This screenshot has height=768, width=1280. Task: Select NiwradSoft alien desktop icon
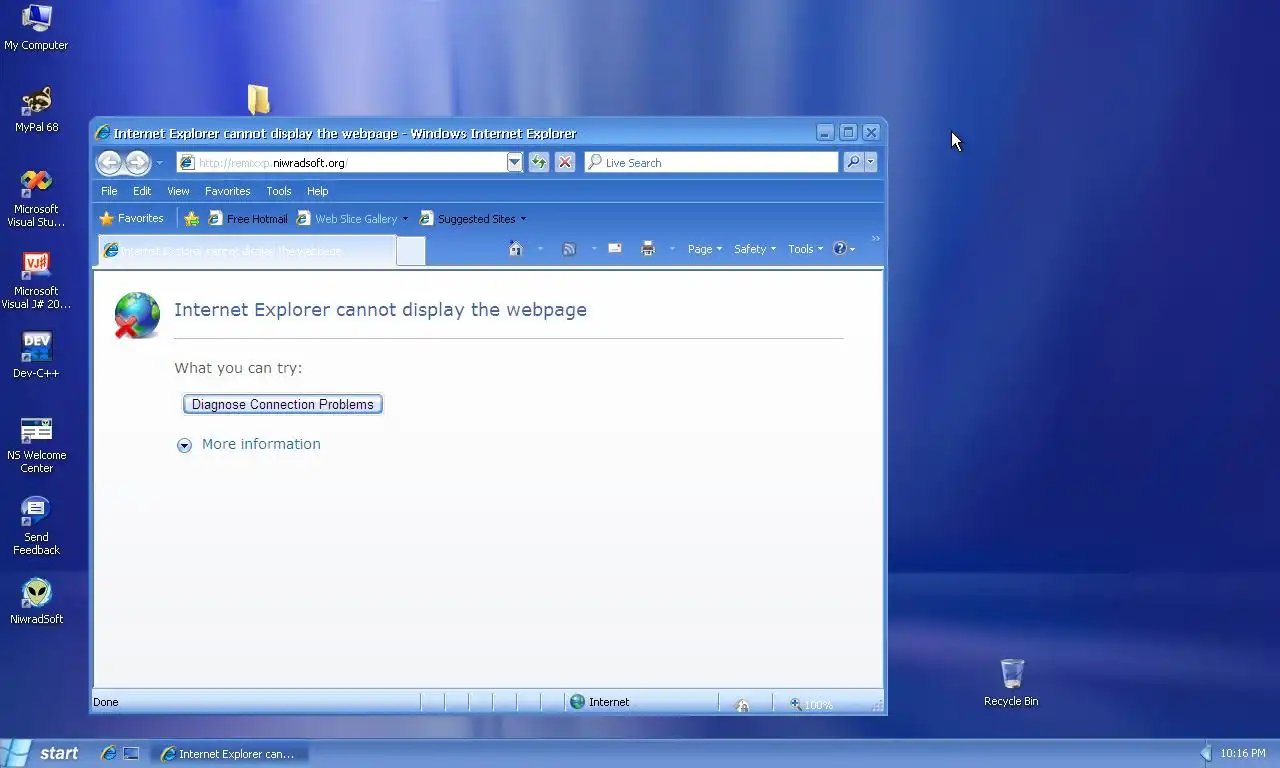(x=36, y=602)
